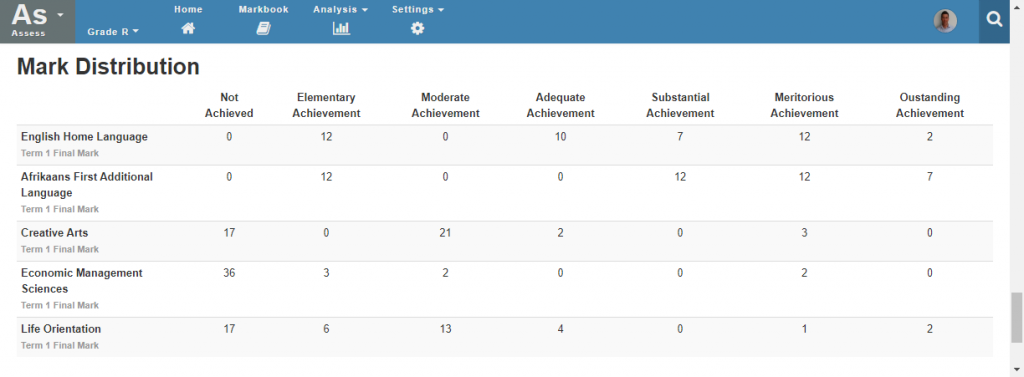Screen dimensions: 1024x377
Task: Open the Settings menu
Action: tap(418, 9)
